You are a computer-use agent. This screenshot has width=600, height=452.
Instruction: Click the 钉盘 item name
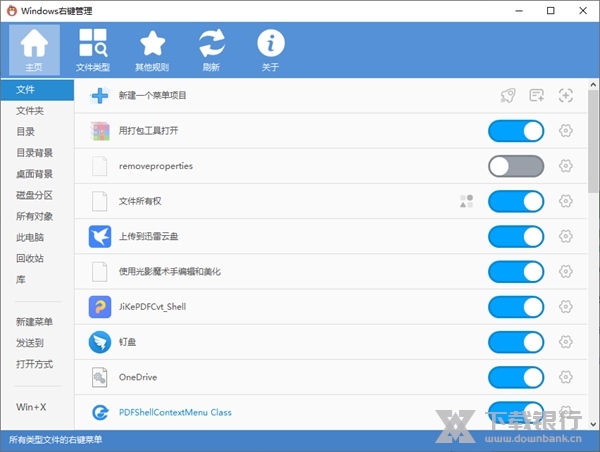[x=127, y=342]
